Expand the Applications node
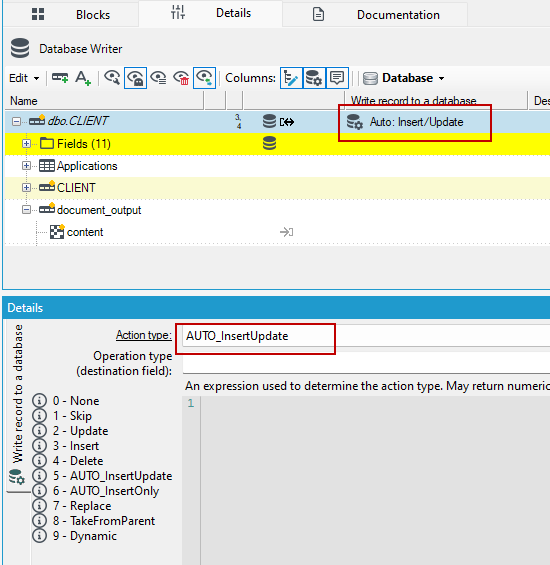Screen dimensions: 550x565 coord(26,166)
